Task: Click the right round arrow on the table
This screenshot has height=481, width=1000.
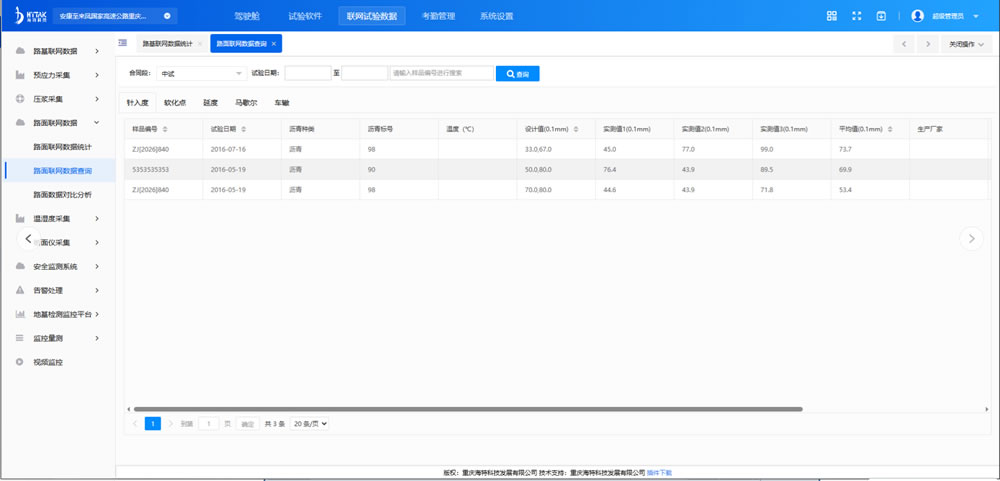Action: (x=971, y=238)
